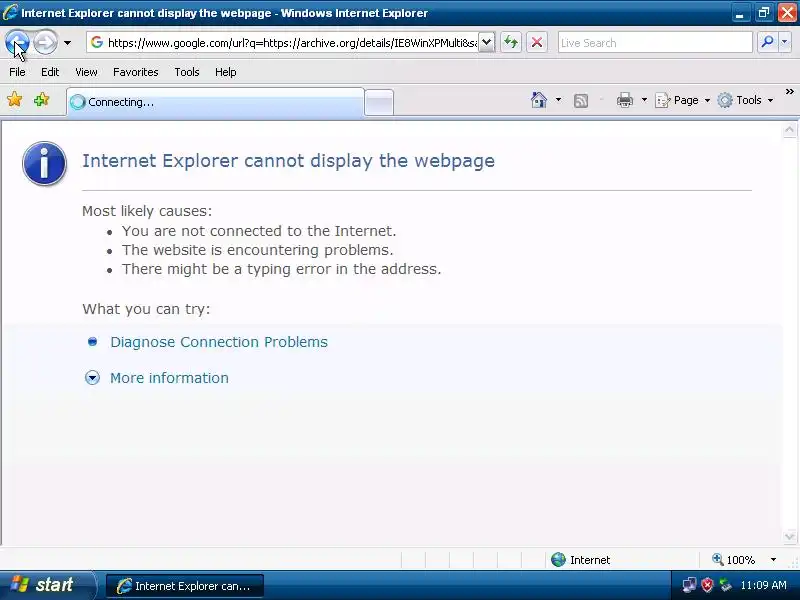The width and height of the screenshot is (800, 600).
Task: Expand the Home button dropdown arrow
Action: pyautogui.click(x=558, y=100)
